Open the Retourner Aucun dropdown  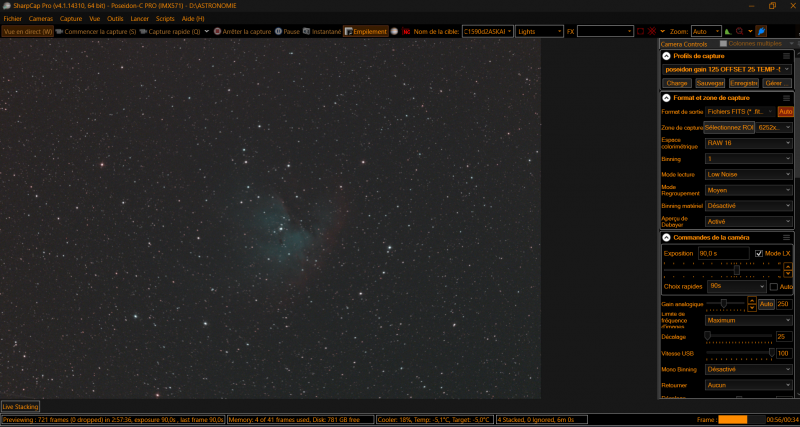[x=748, y=385]
